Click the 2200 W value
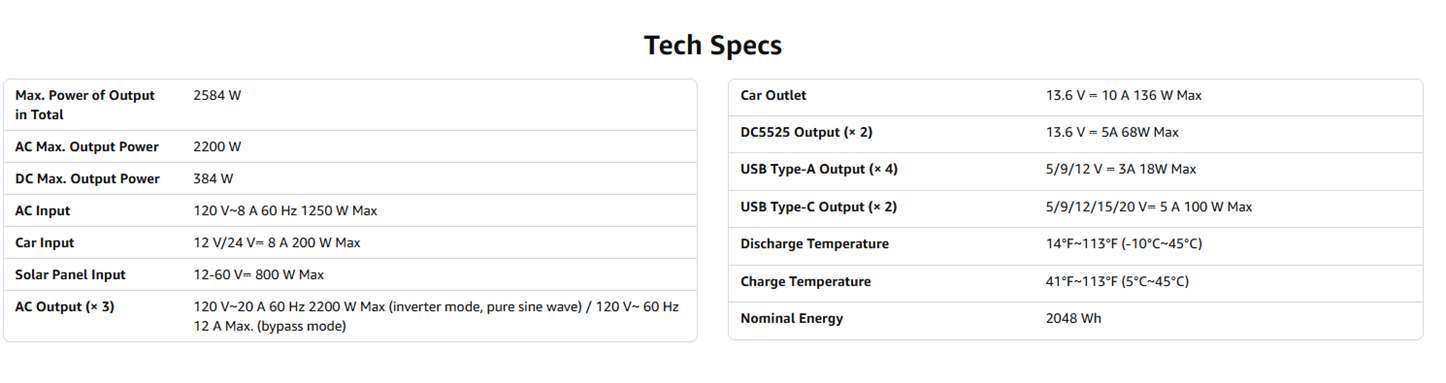Screen dimensions: 1446x383 point(217,147)
